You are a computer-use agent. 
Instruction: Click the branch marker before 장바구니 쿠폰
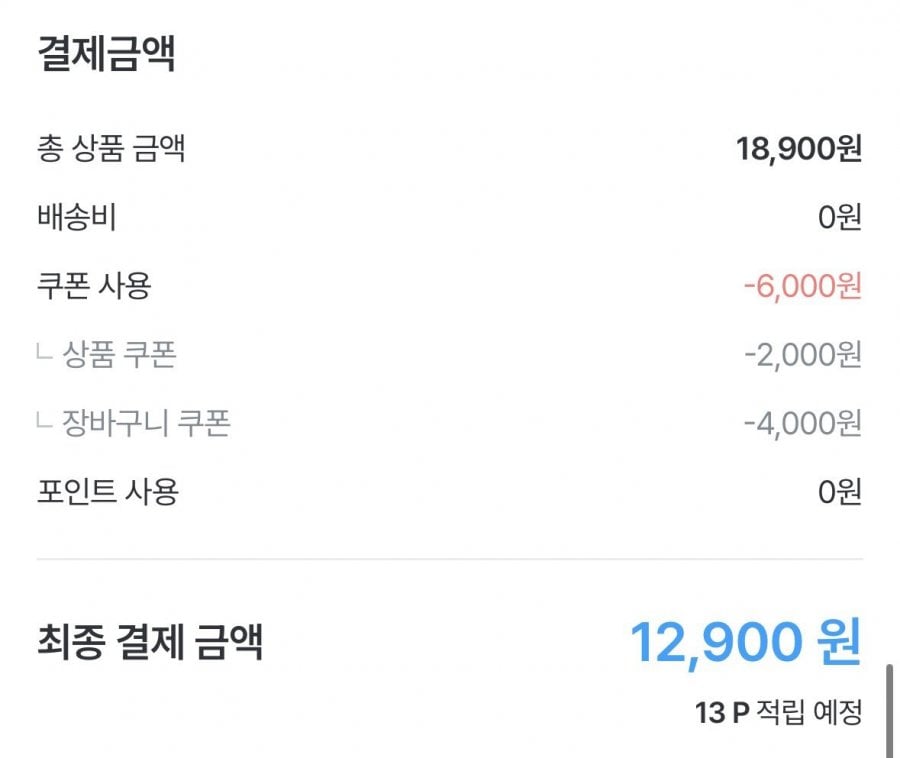coord(44,422)
